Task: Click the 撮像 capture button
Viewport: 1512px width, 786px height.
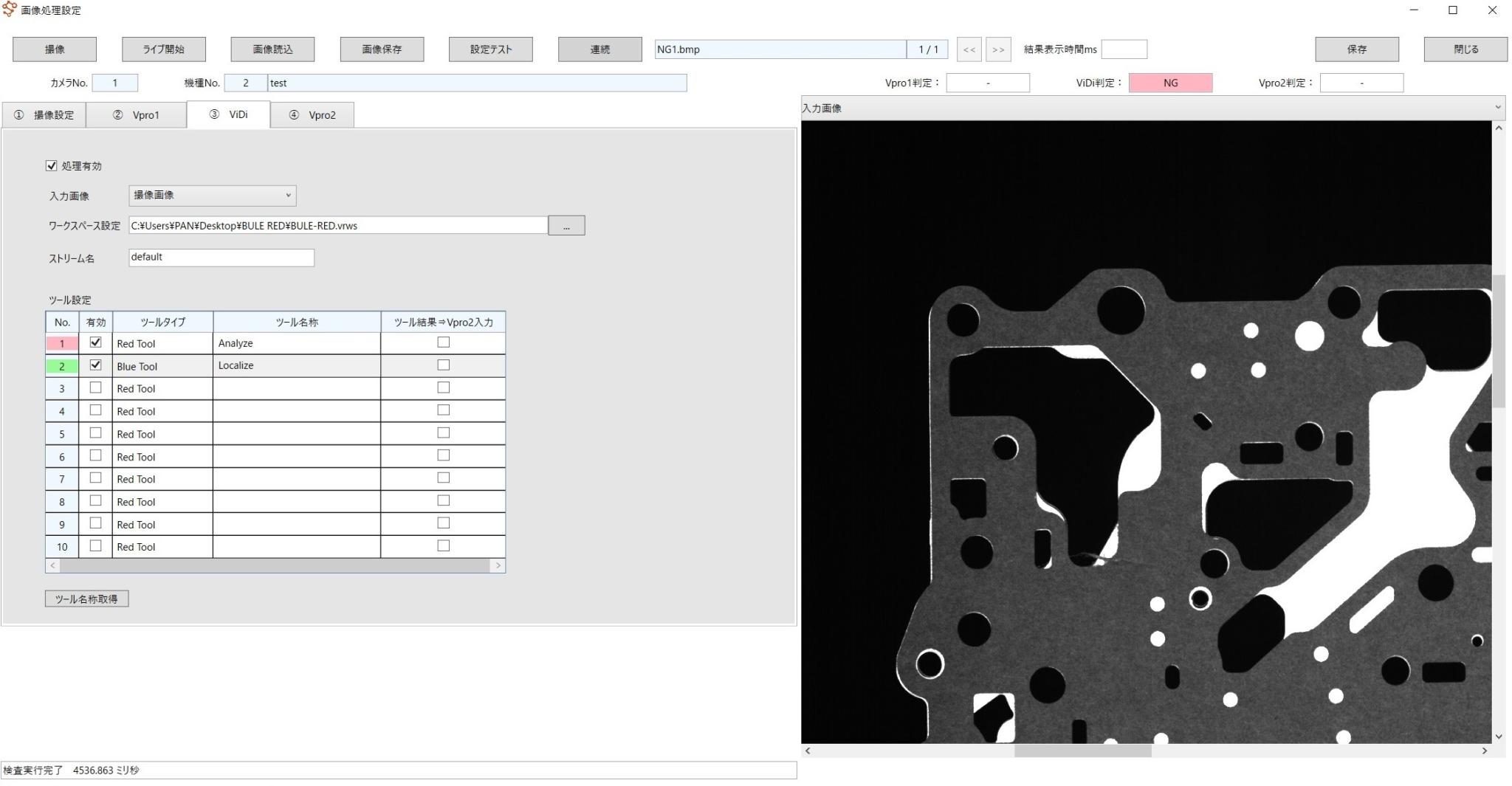Action: [x=54, y=49]
